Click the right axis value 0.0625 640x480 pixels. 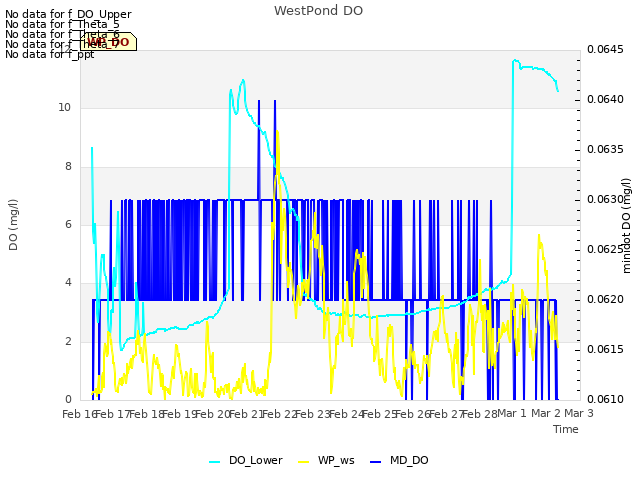(x=605, y=250)
